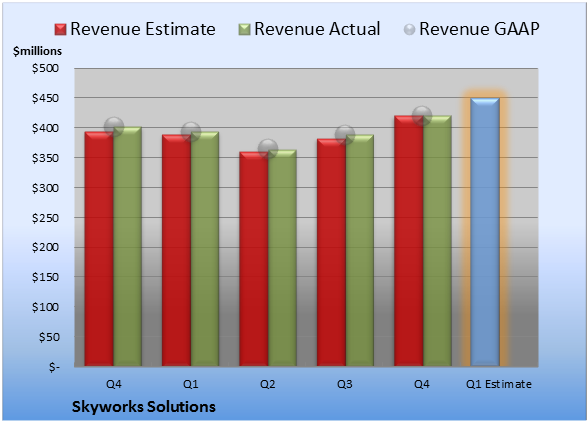
Task: Select the green Revenue Actual bar for Q2
Action: pos(282,258)
